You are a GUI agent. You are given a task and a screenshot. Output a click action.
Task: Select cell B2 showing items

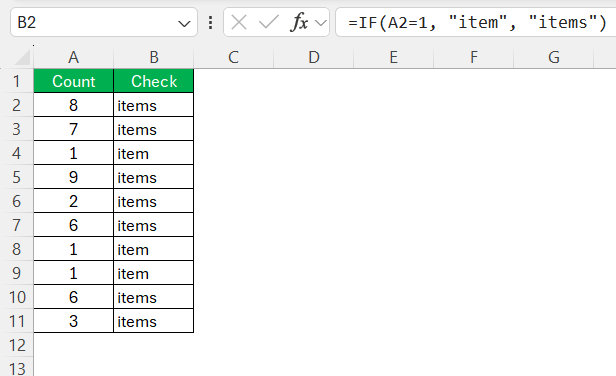tap(154, 105)
